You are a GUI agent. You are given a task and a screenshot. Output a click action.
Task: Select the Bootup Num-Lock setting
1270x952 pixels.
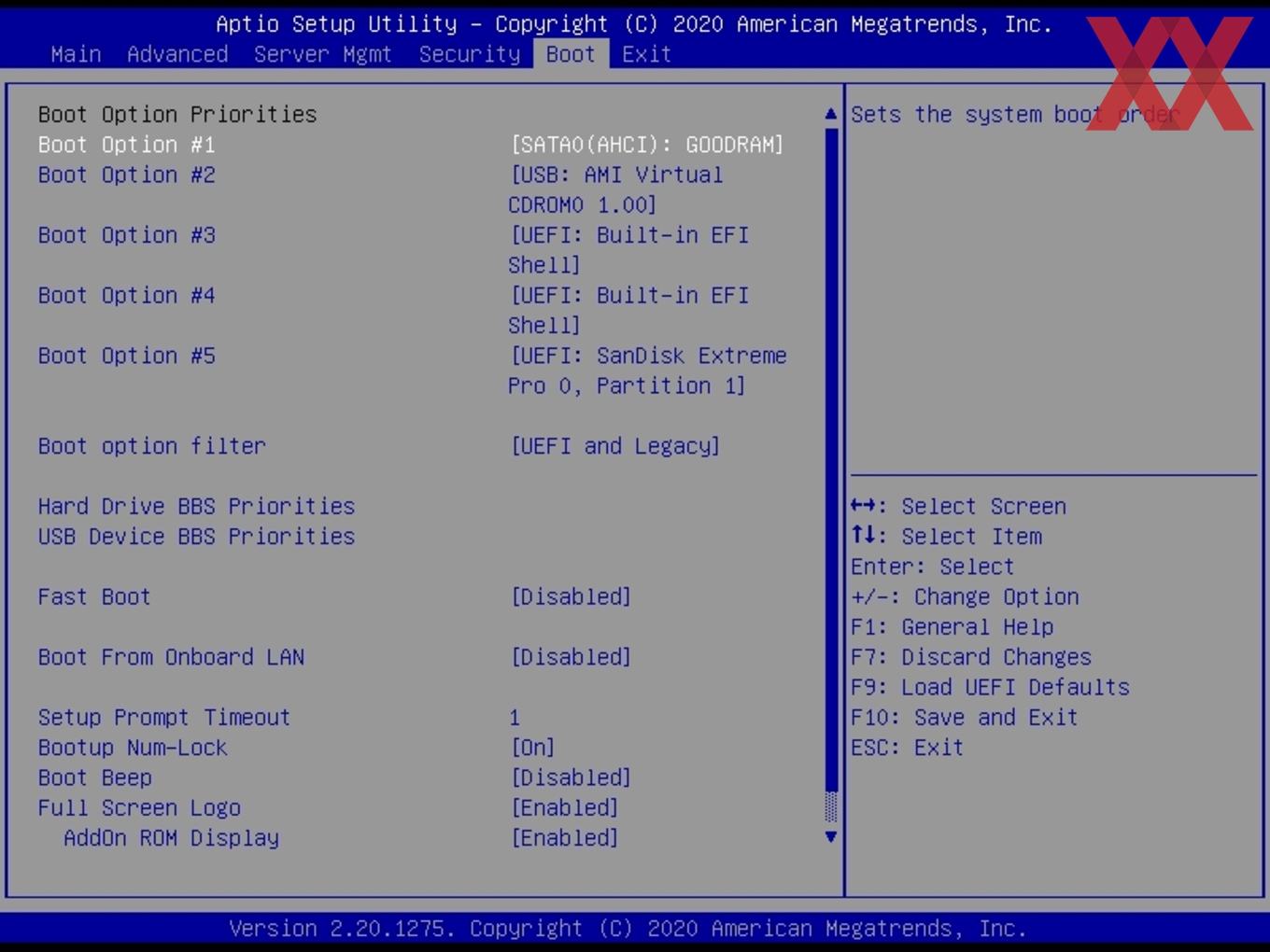tap(133, 748)
